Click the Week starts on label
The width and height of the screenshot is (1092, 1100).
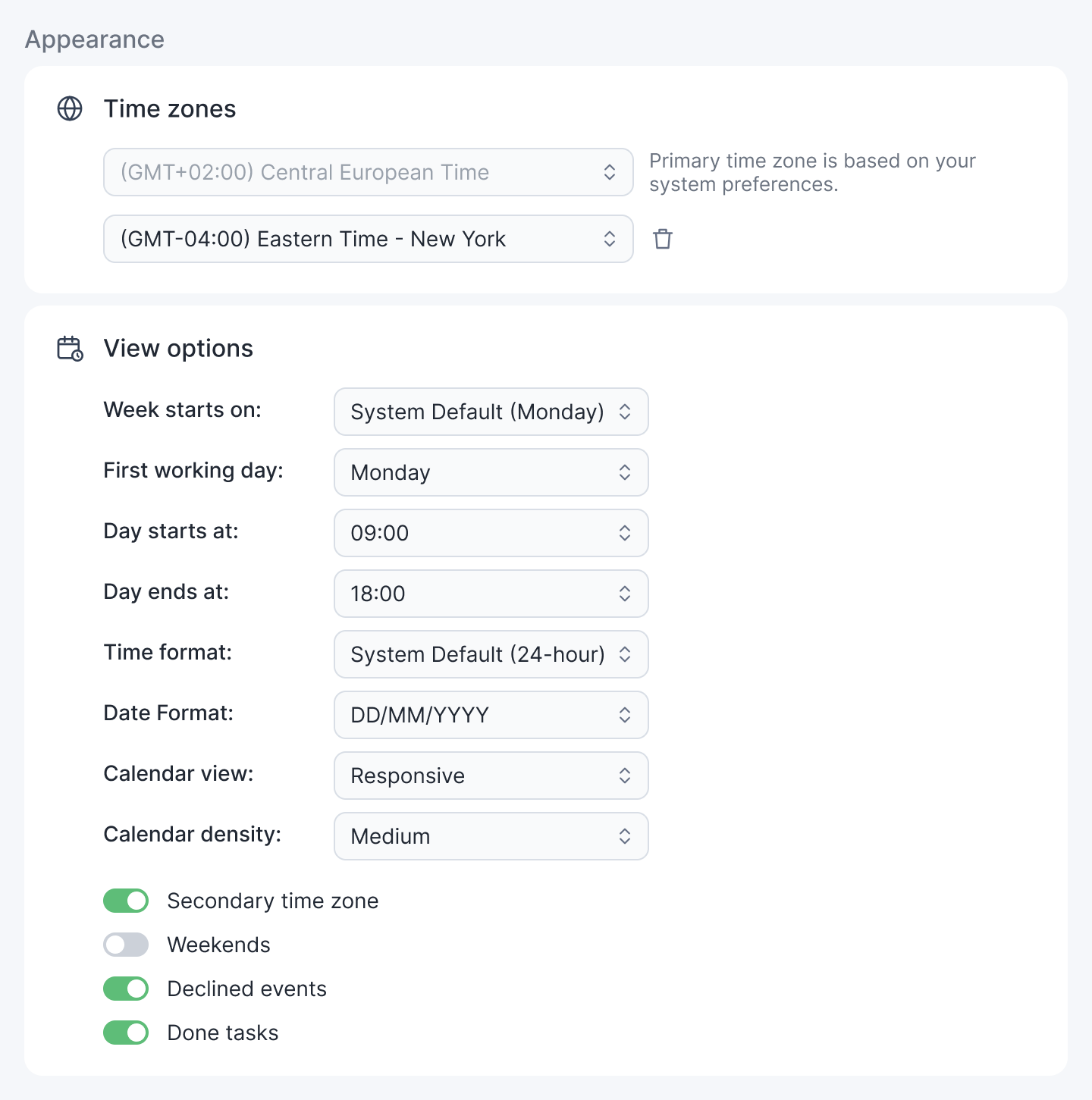pyautogui.click(x=182, y=409)
